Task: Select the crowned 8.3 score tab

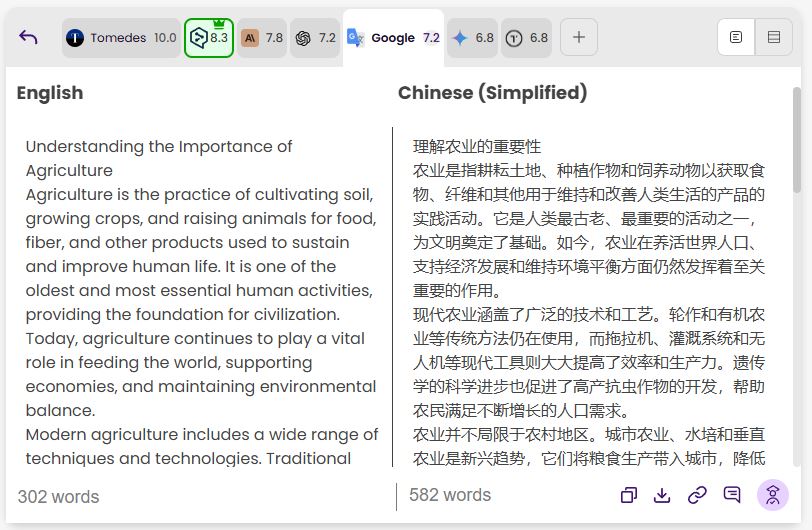Action: point(209,38)
